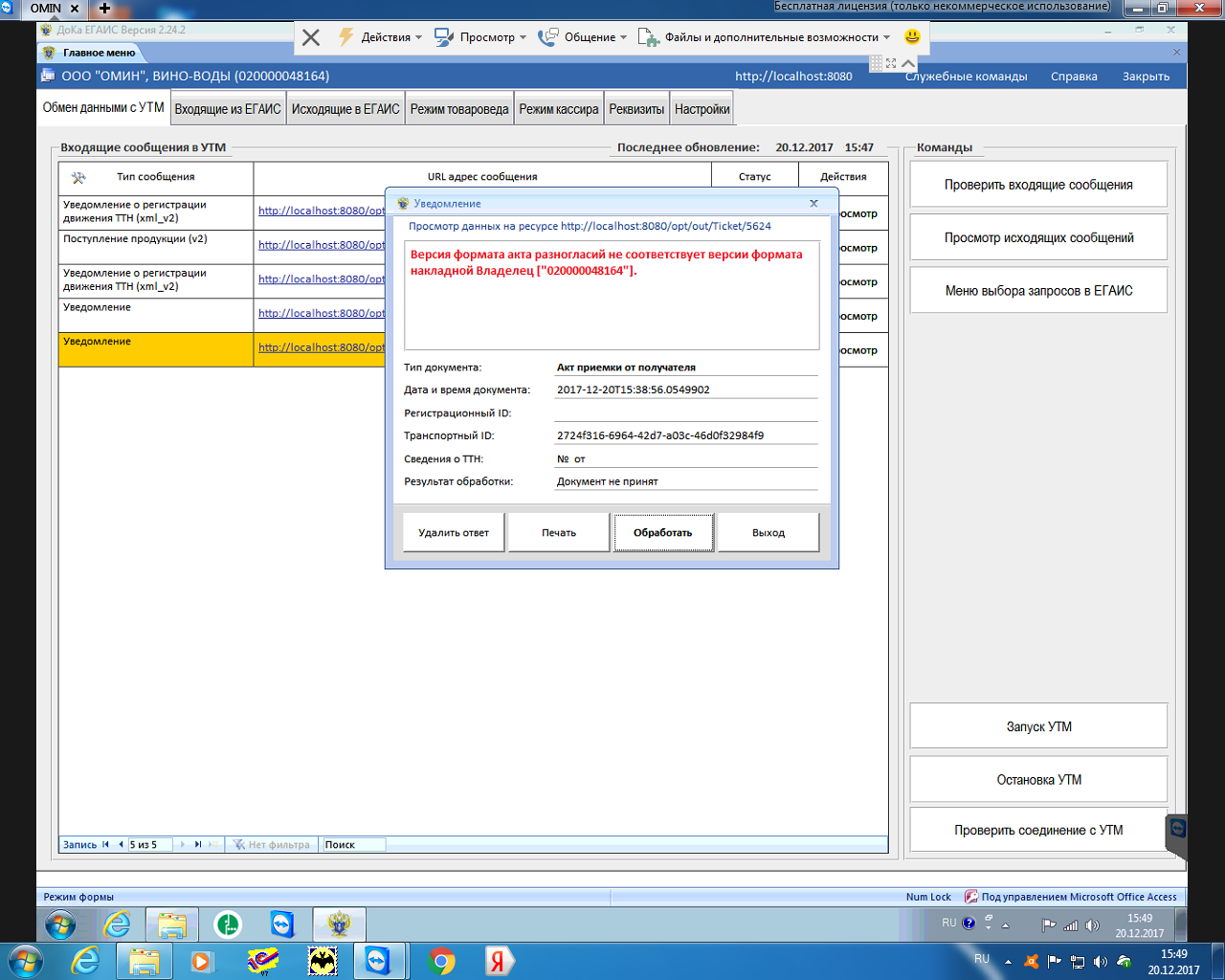Click the TeamViewer side panel icon
This screenshot has width=1225, height=980.
click(x=1177, y=829)
